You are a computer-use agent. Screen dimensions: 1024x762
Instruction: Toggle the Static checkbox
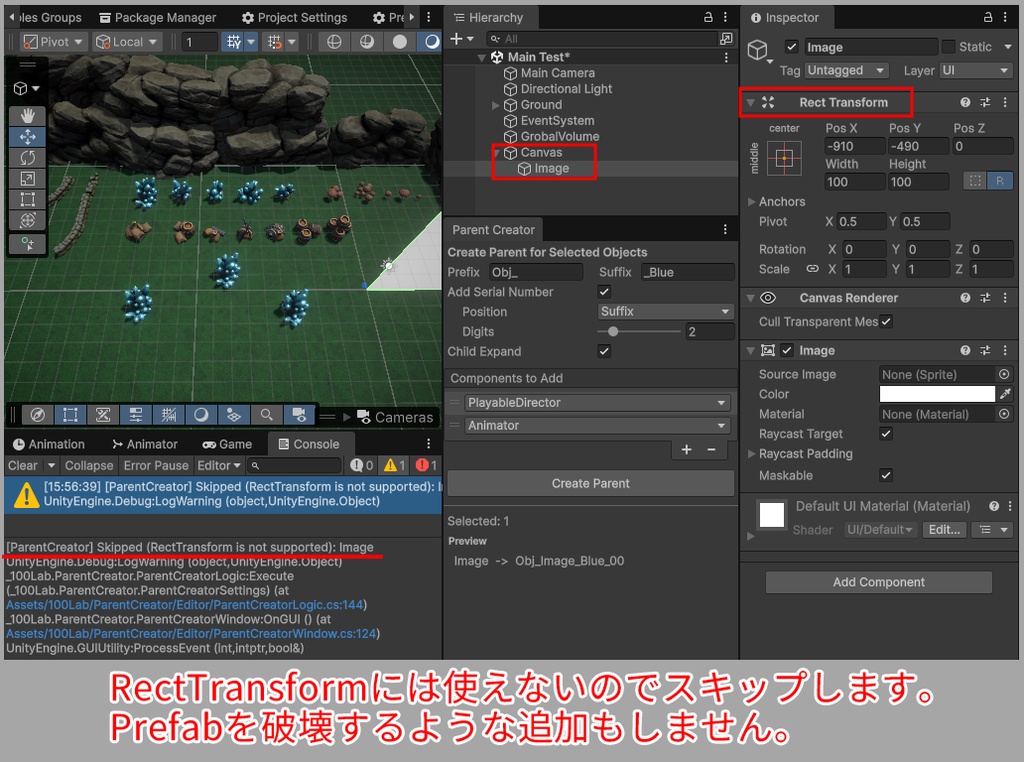coord(948,47)
